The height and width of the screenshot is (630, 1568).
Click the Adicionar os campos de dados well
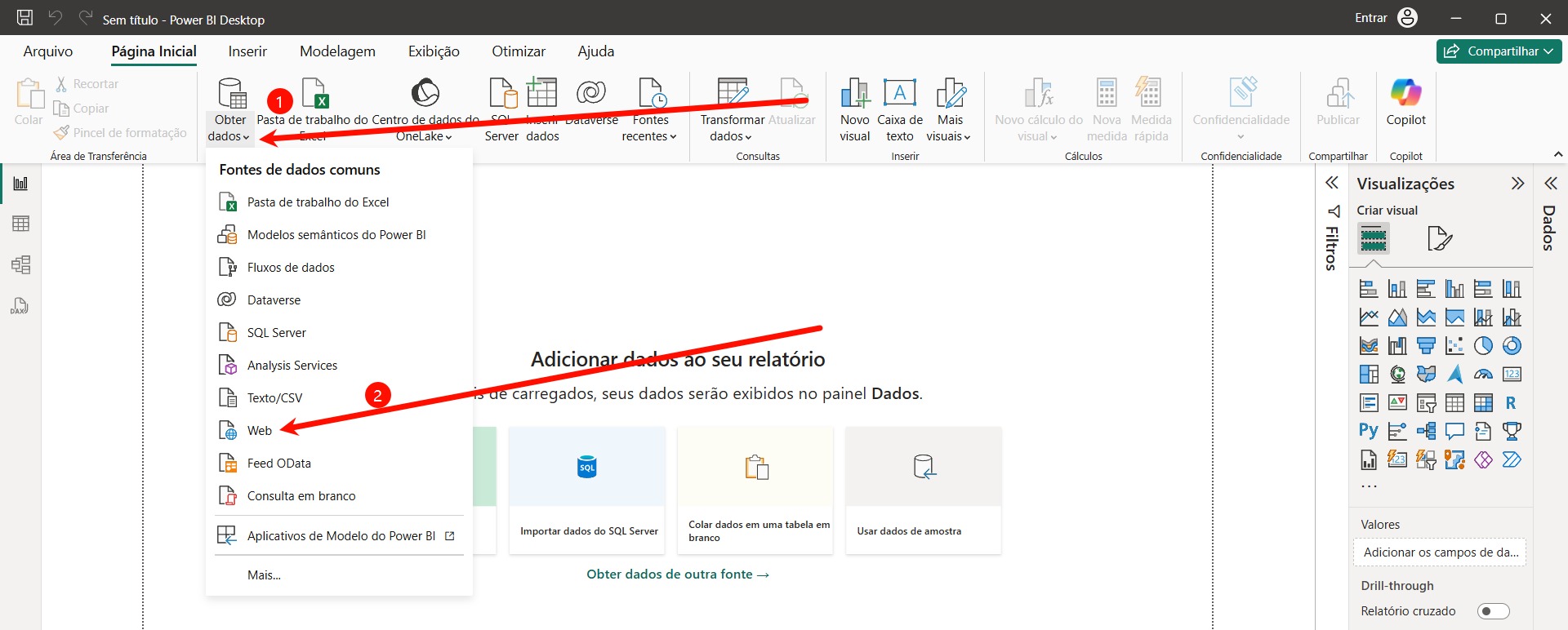[x=1440, y=552]
